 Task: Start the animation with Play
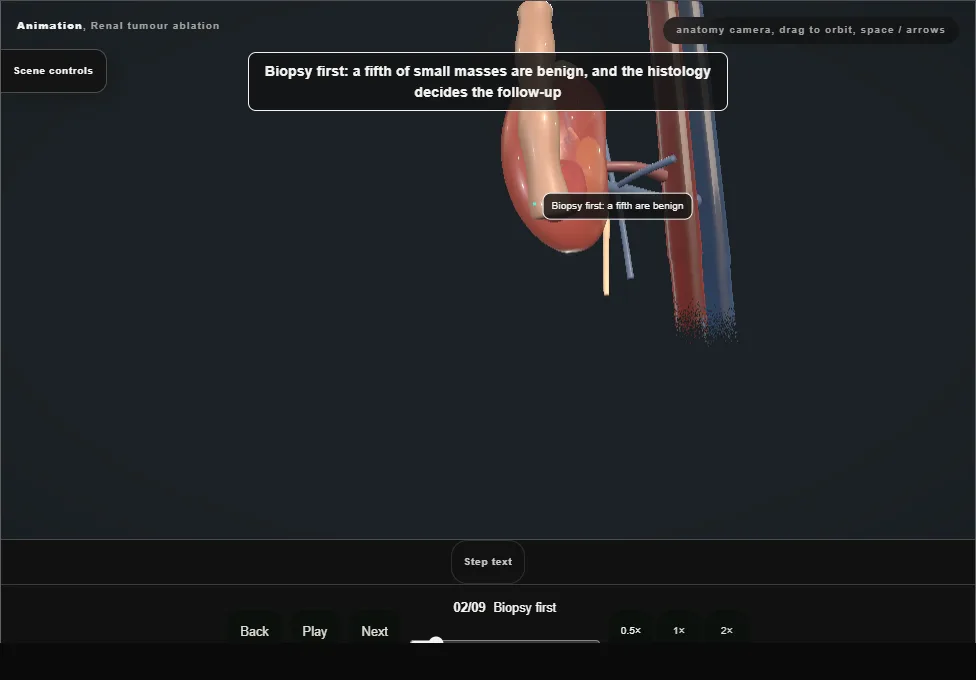pos(314,631)
